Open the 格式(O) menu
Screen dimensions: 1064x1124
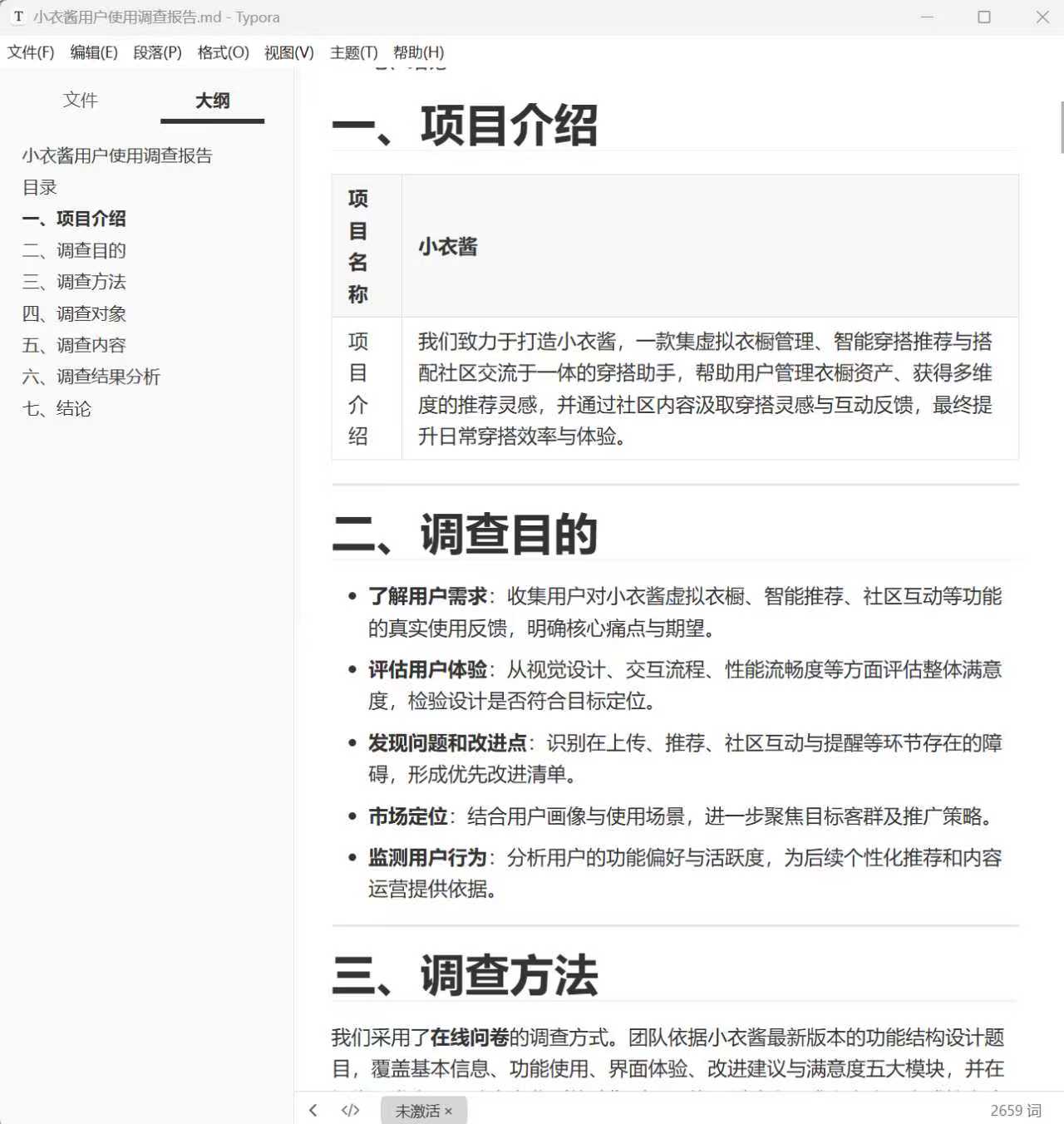(223, 52)
